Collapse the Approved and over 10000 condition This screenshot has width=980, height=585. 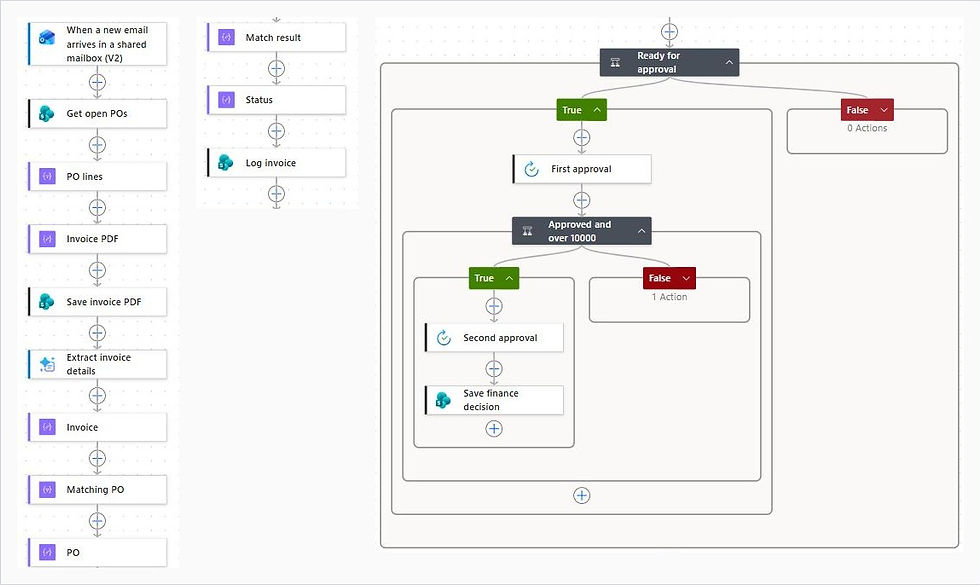pyautogui.click(x=641, y=231)
